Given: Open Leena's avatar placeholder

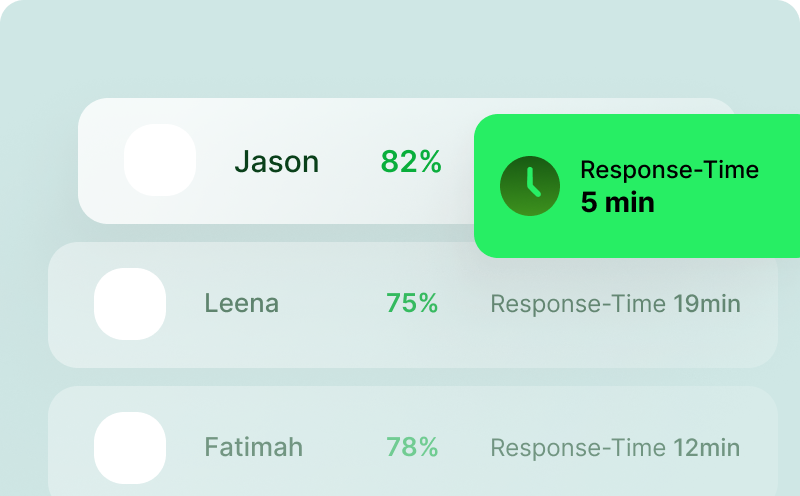Looking at the screenshot, I should coord(130,304).
